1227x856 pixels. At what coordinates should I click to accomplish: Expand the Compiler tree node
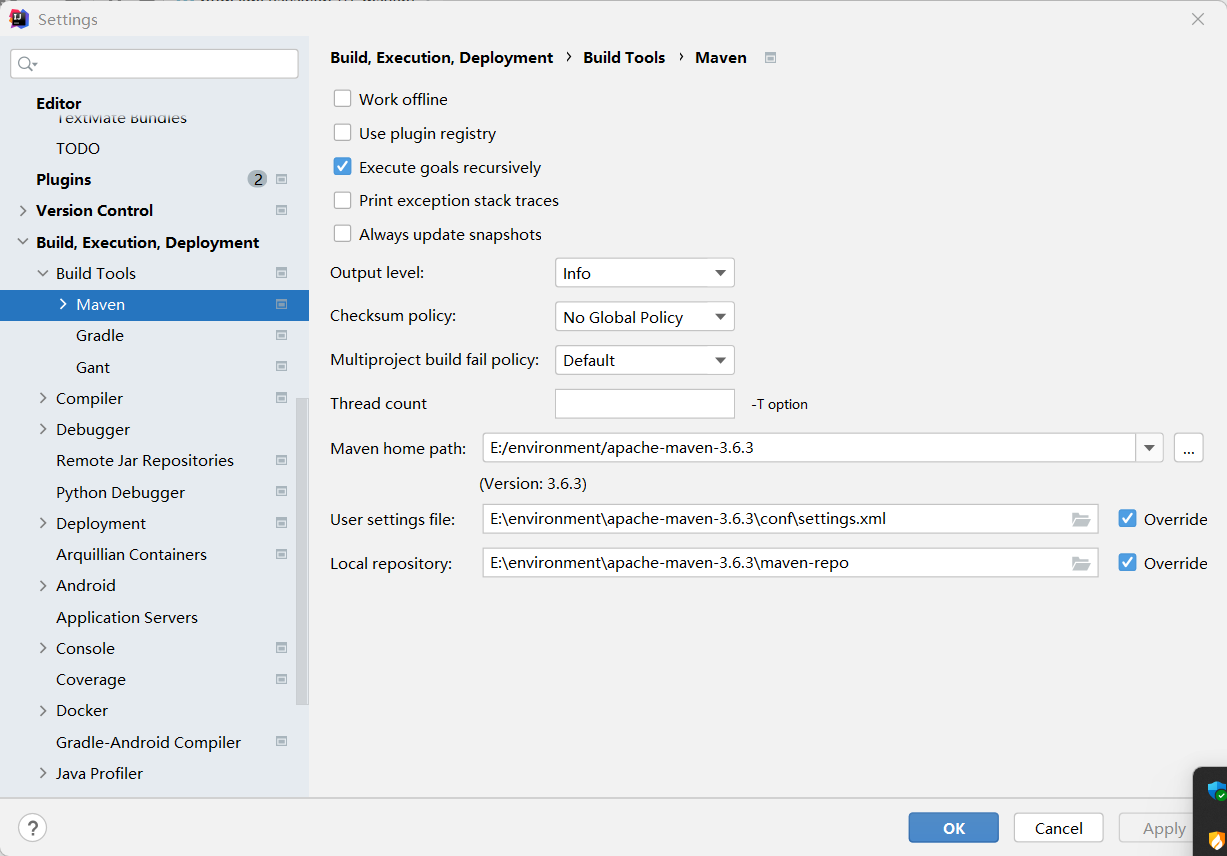point(43,398)
